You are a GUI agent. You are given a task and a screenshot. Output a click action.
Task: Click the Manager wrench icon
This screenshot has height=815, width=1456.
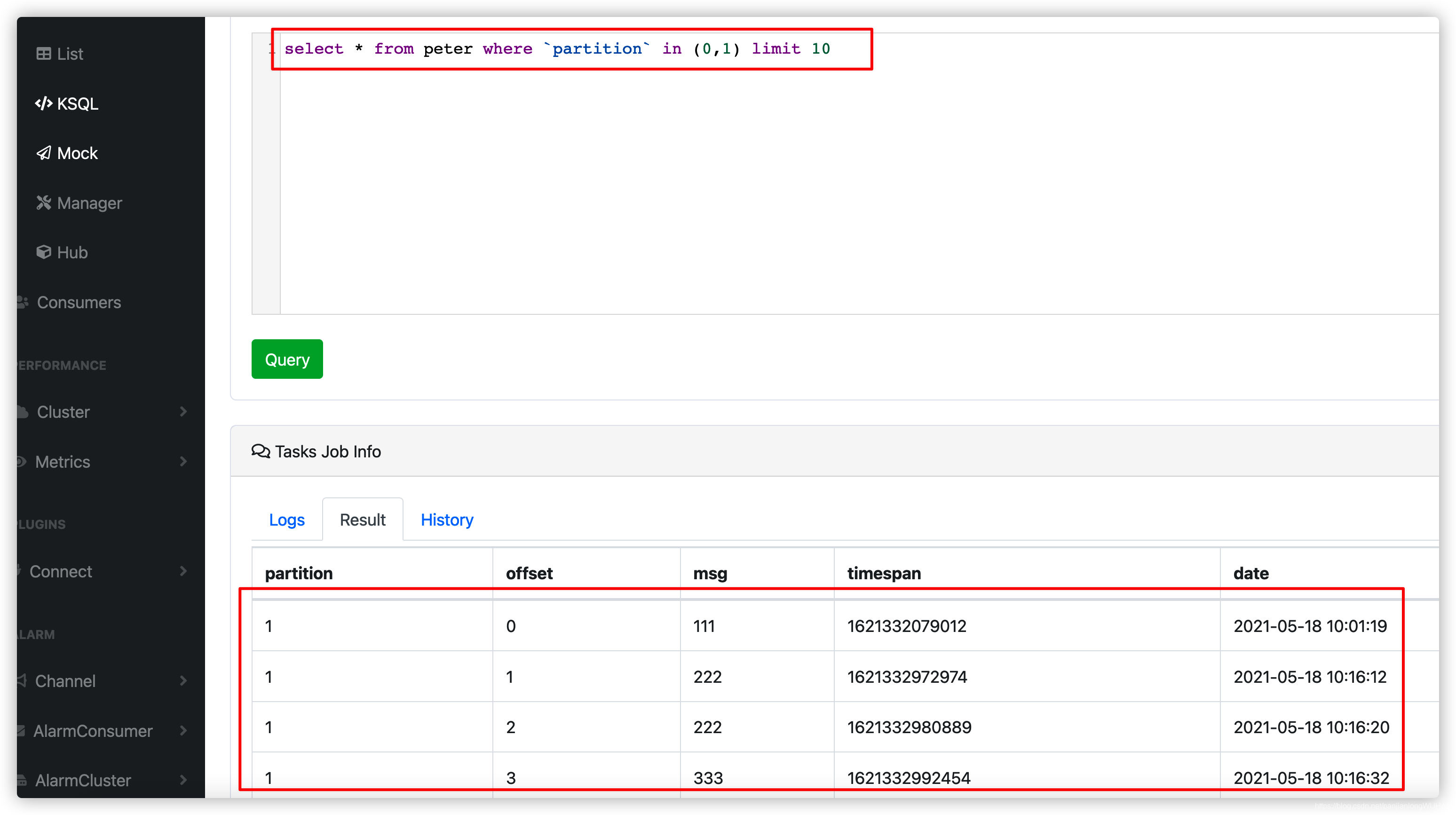coord(44,202)
